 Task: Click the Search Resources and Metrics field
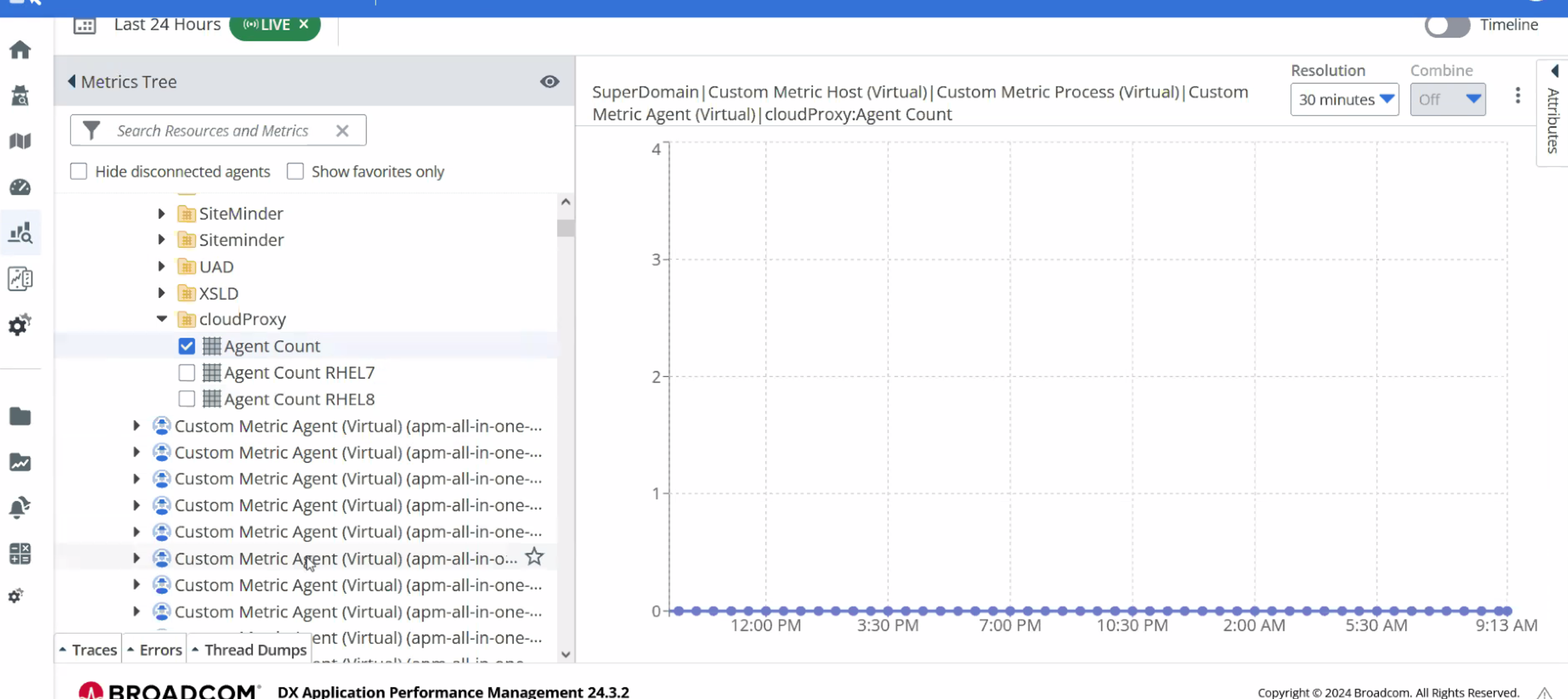213,131
